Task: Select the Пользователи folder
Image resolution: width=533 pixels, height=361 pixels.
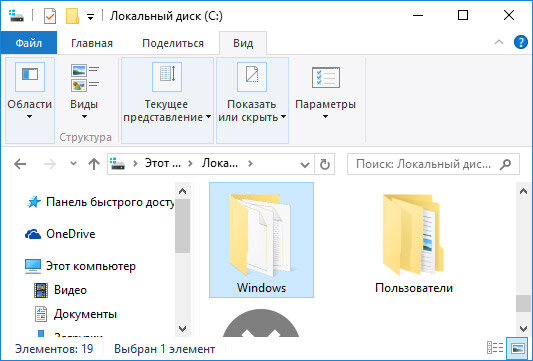Action: click(x=414, y=240)
